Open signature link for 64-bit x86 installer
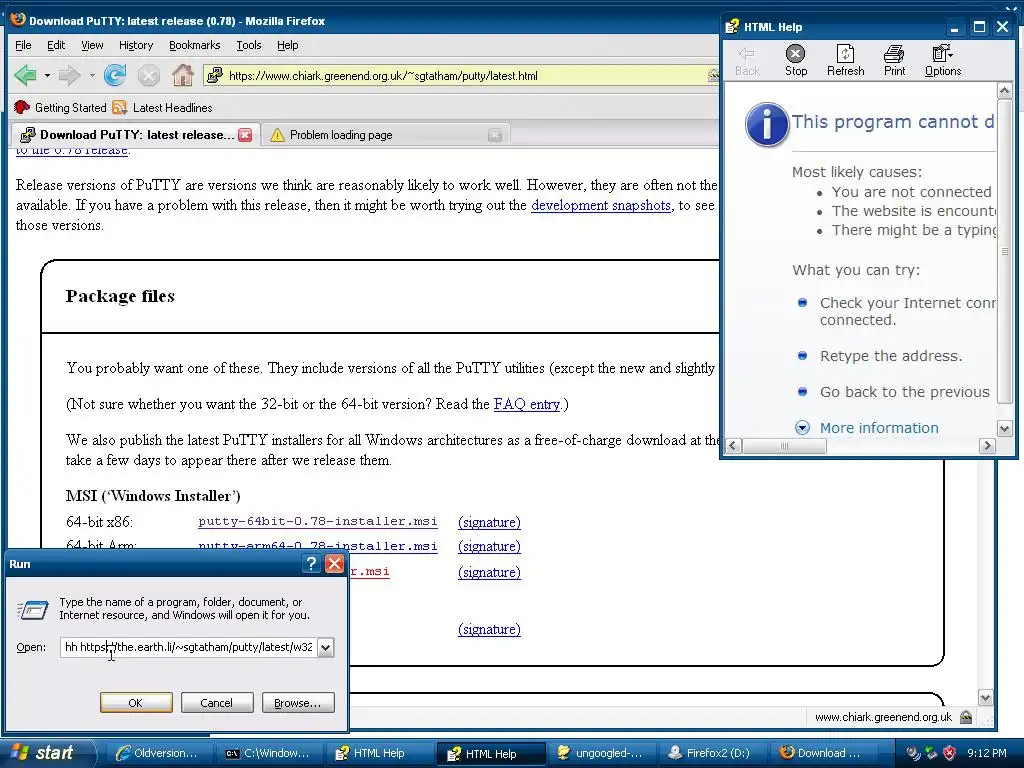The image size is (1024, 768). tap(489, 522)
